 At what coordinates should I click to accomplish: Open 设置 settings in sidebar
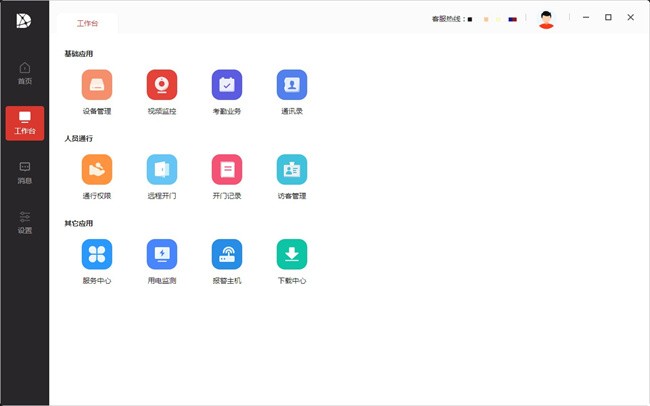pyautogui.click(x=25, y=223)
